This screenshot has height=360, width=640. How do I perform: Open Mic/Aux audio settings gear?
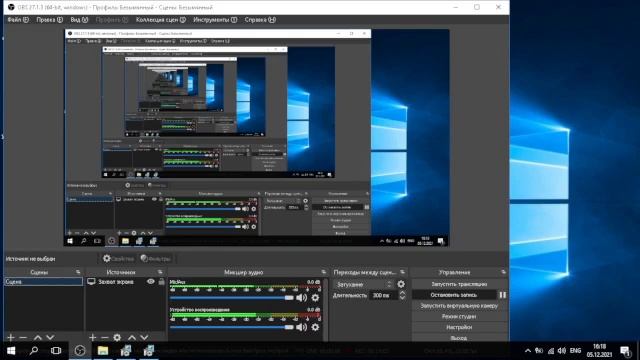(315, 298)
